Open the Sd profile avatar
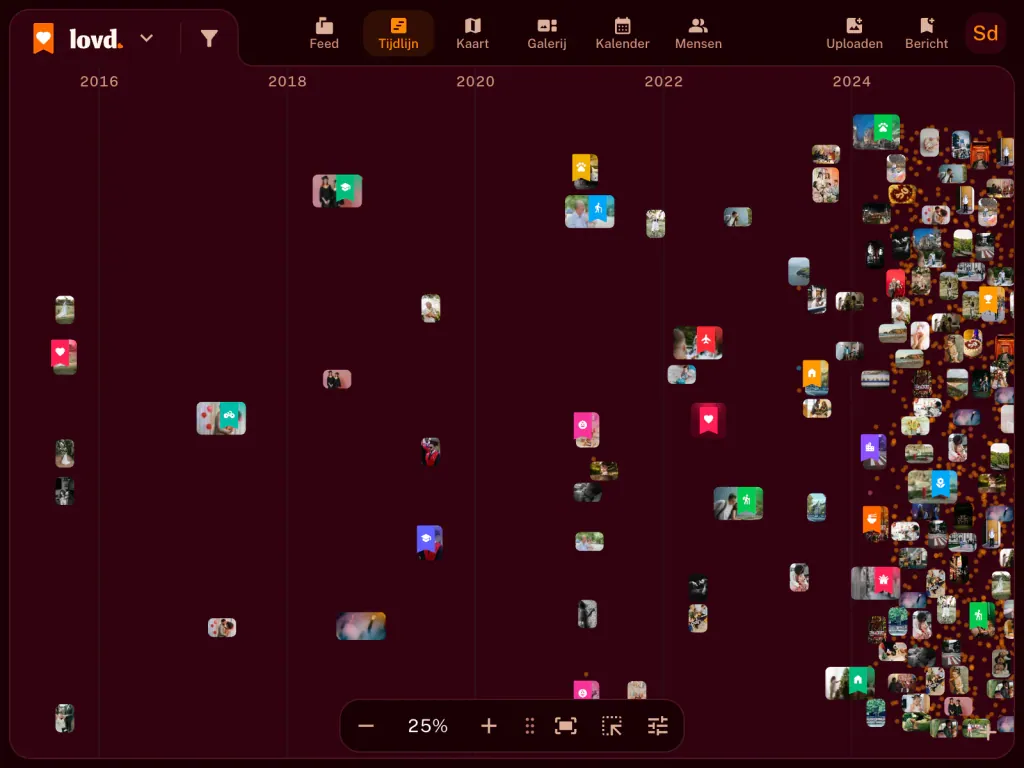 coord(985,33)
